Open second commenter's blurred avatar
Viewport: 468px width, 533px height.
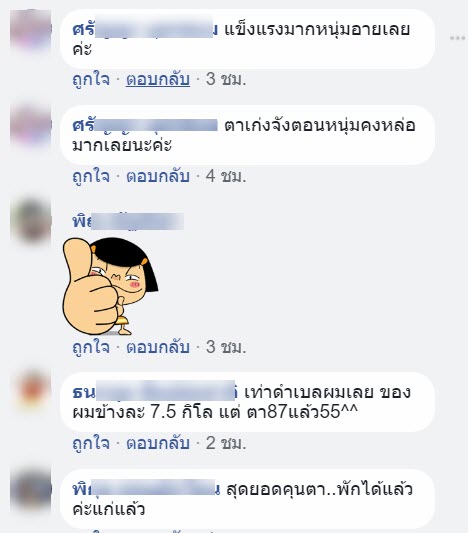pos(31,126)
